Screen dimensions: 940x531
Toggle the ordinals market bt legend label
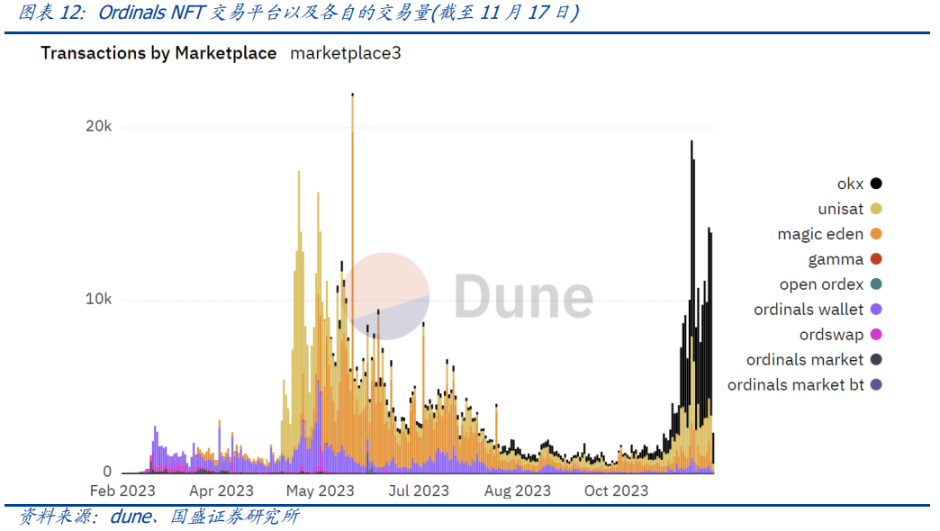pos(796,385)
